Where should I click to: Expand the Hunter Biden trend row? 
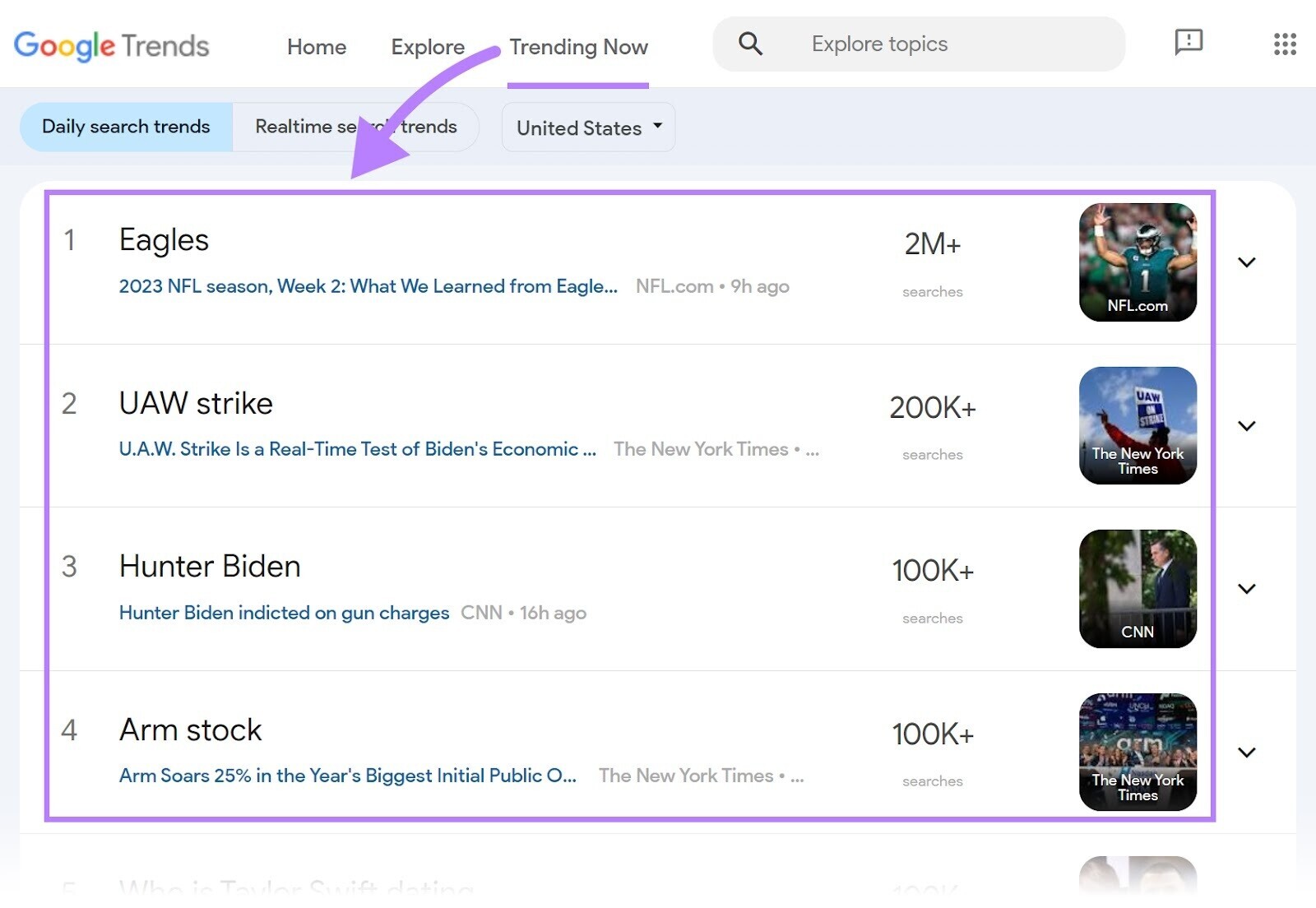[1246, 589]
